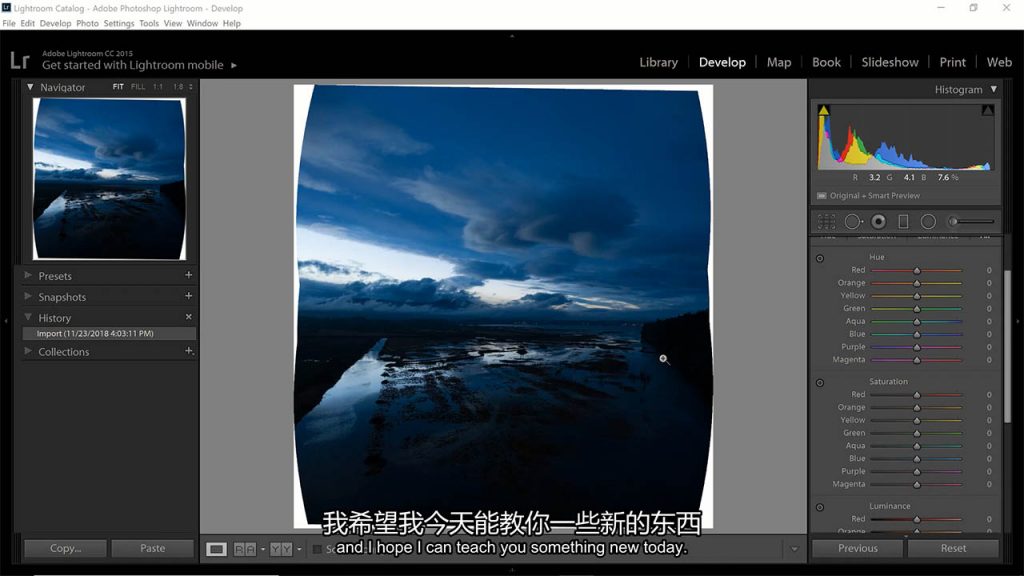Click the Paste button
Screen dimensions: 1024x576
[x=153, y=549]
